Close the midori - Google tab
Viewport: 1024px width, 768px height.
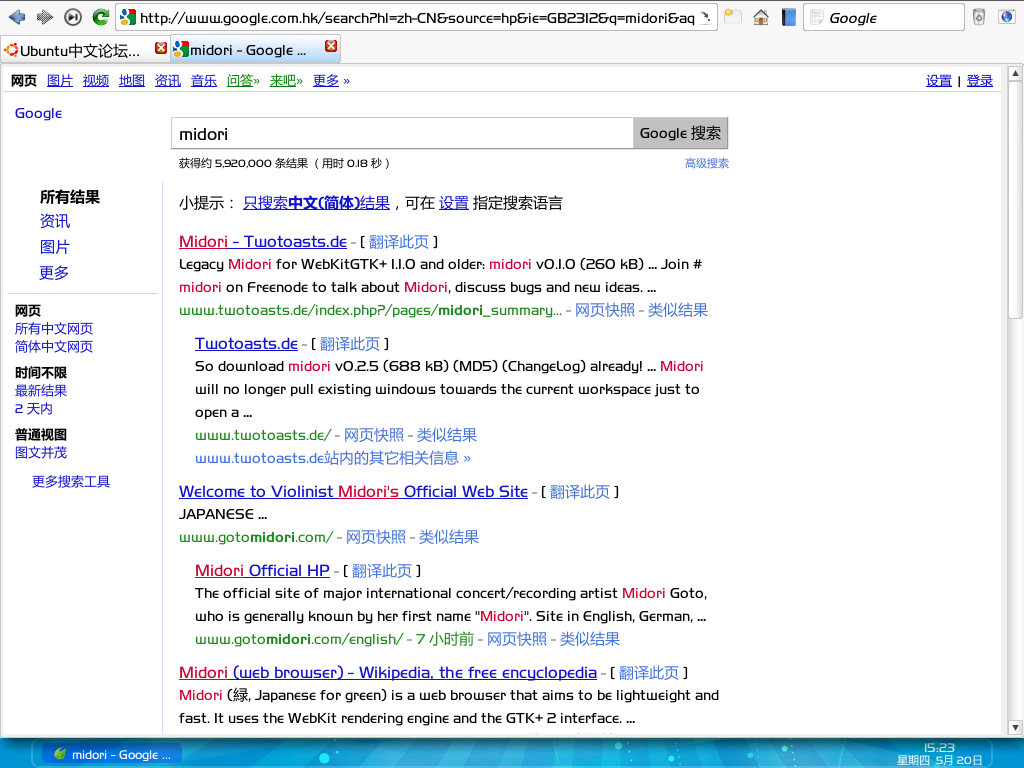(331, 46)
